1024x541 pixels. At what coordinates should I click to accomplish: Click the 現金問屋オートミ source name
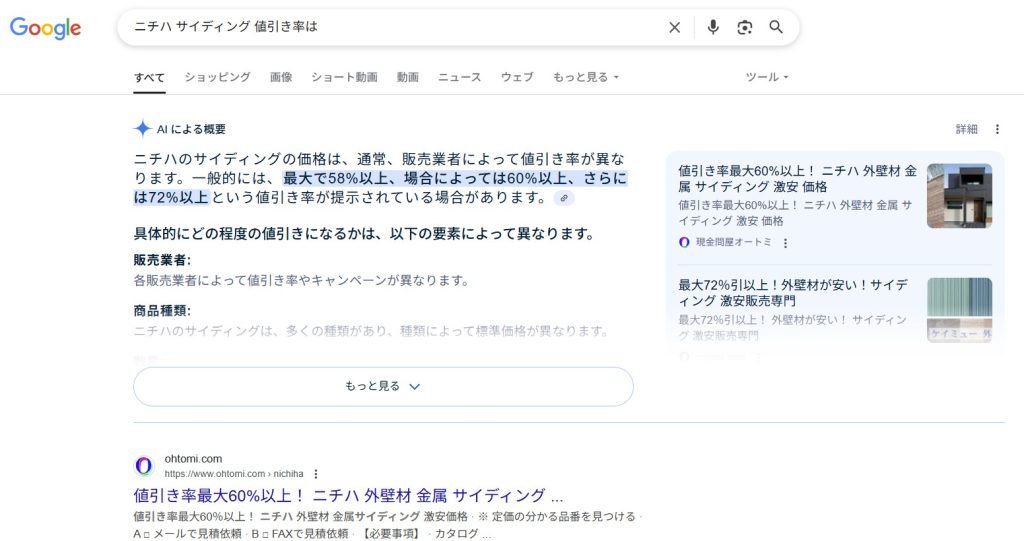pos(733,242)
